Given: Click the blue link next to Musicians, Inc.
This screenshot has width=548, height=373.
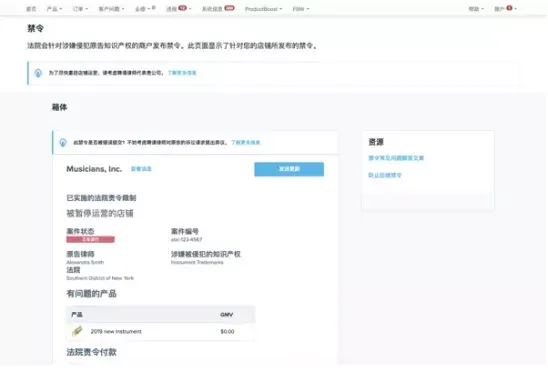Looking at the screenshot, I should tap(141, 169).
